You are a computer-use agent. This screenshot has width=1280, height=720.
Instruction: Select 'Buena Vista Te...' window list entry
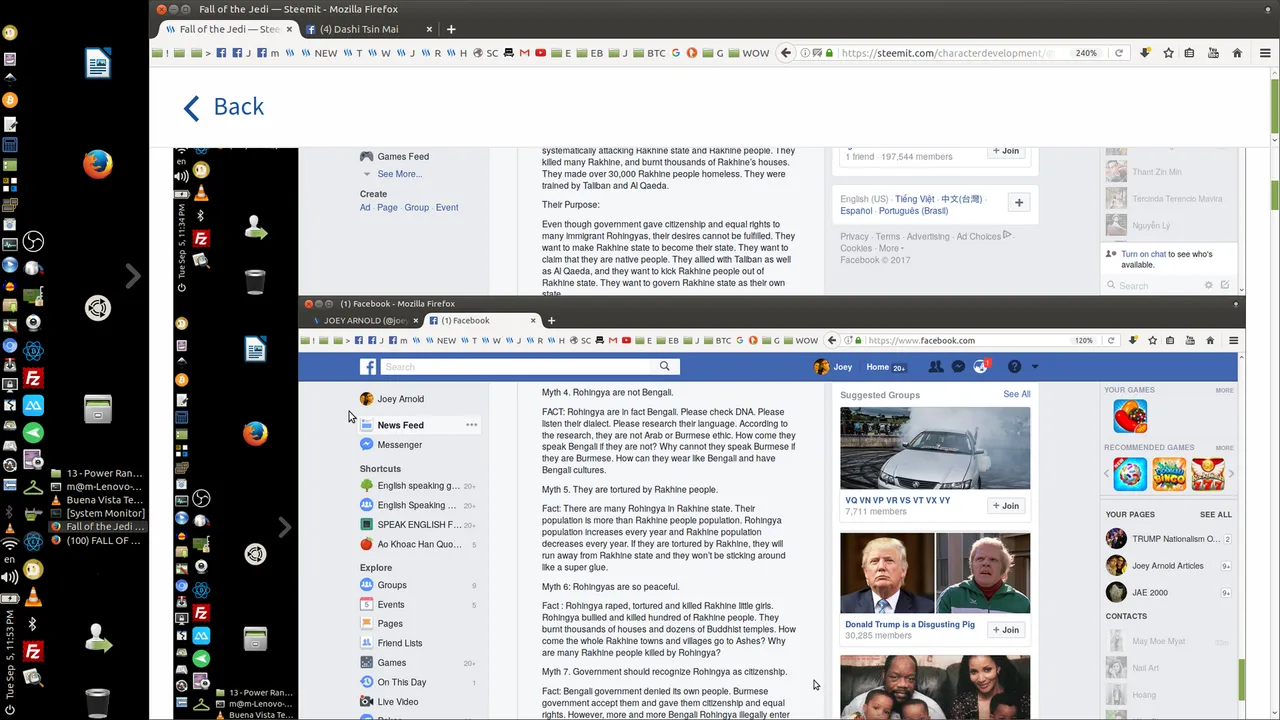pos(97,500)
